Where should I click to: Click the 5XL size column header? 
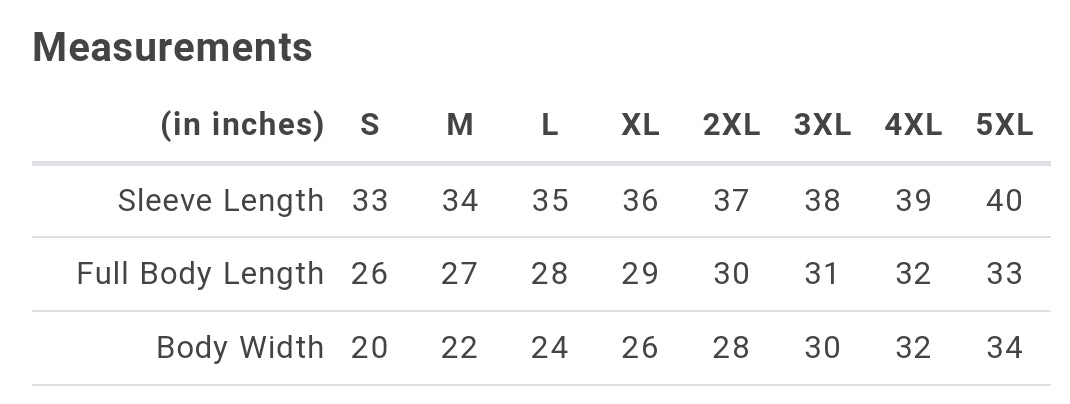pyautogui.click(x=1004, y=125)
